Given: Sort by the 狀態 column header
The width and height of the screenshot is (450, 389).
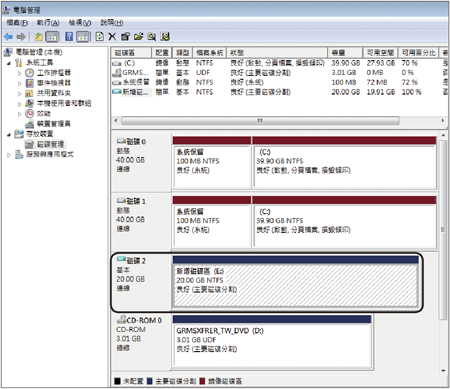Looking at the screenshot, I should 277,52.
